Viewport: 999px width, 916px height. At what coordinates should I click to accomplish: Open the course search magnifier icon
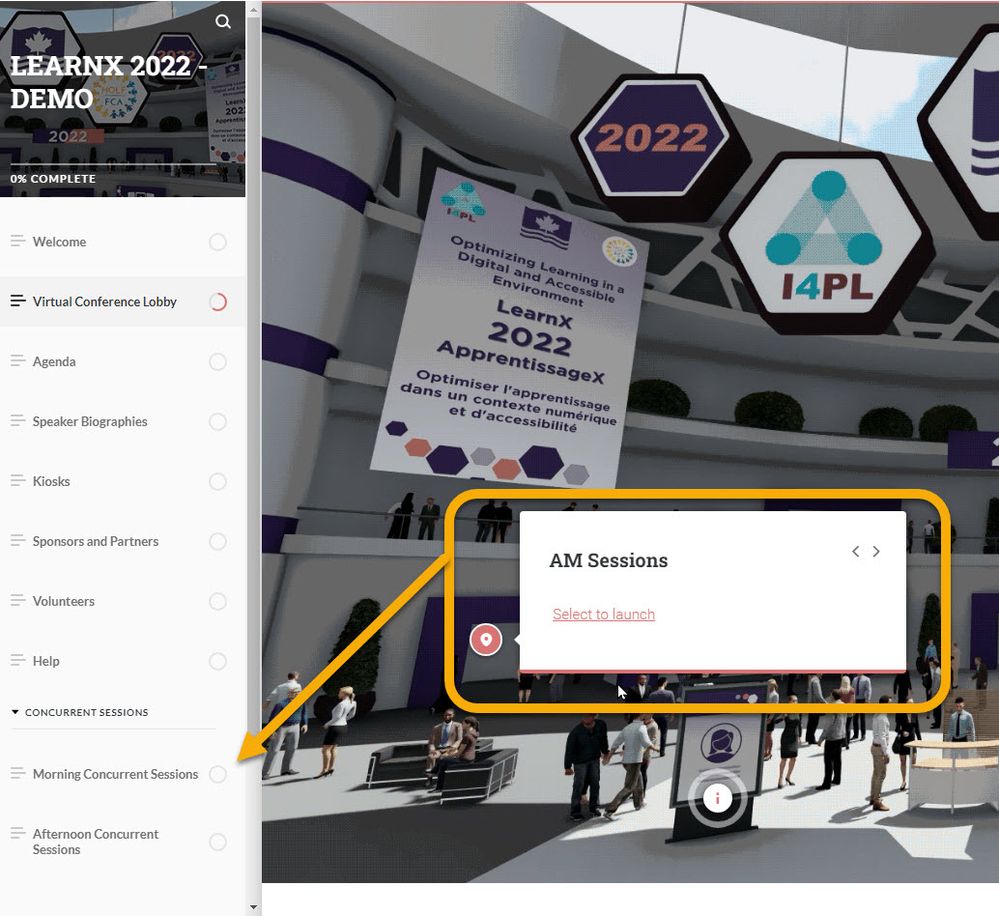[223, 22]
